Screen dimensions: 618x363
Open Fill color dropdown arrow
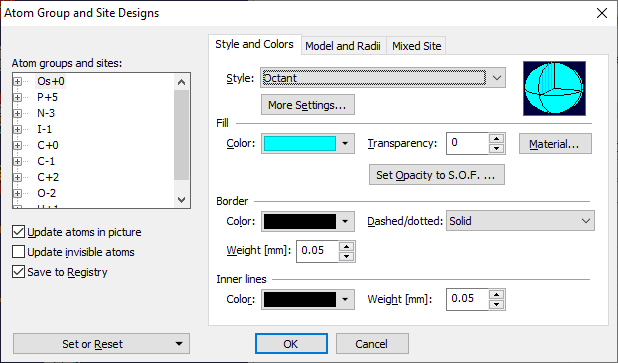345,143
